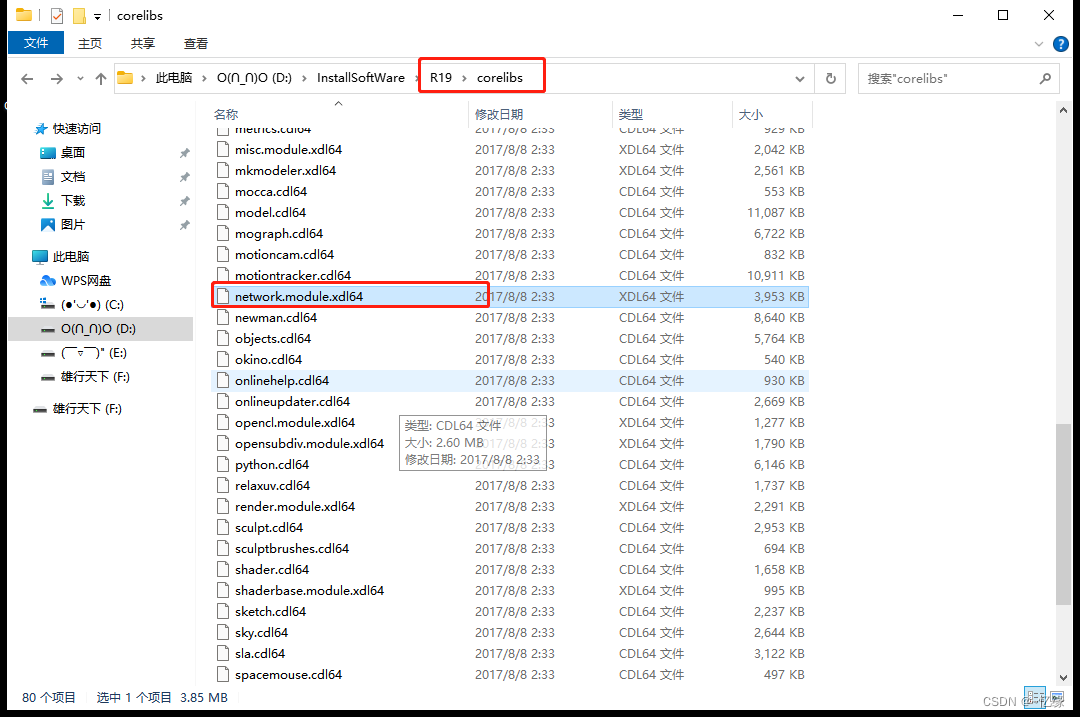
Task: Click the file icon of sculpt.cdl64
Action: (x=222, y=528)
